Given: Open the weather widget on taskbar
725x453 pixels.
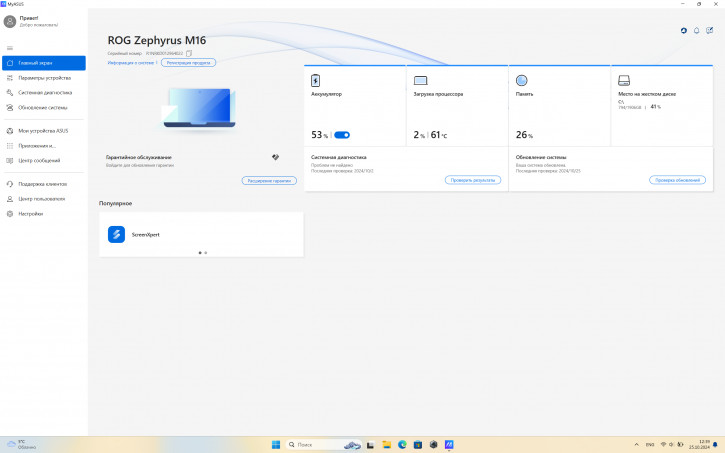Looking at the screenshot, I should [22, 445].
